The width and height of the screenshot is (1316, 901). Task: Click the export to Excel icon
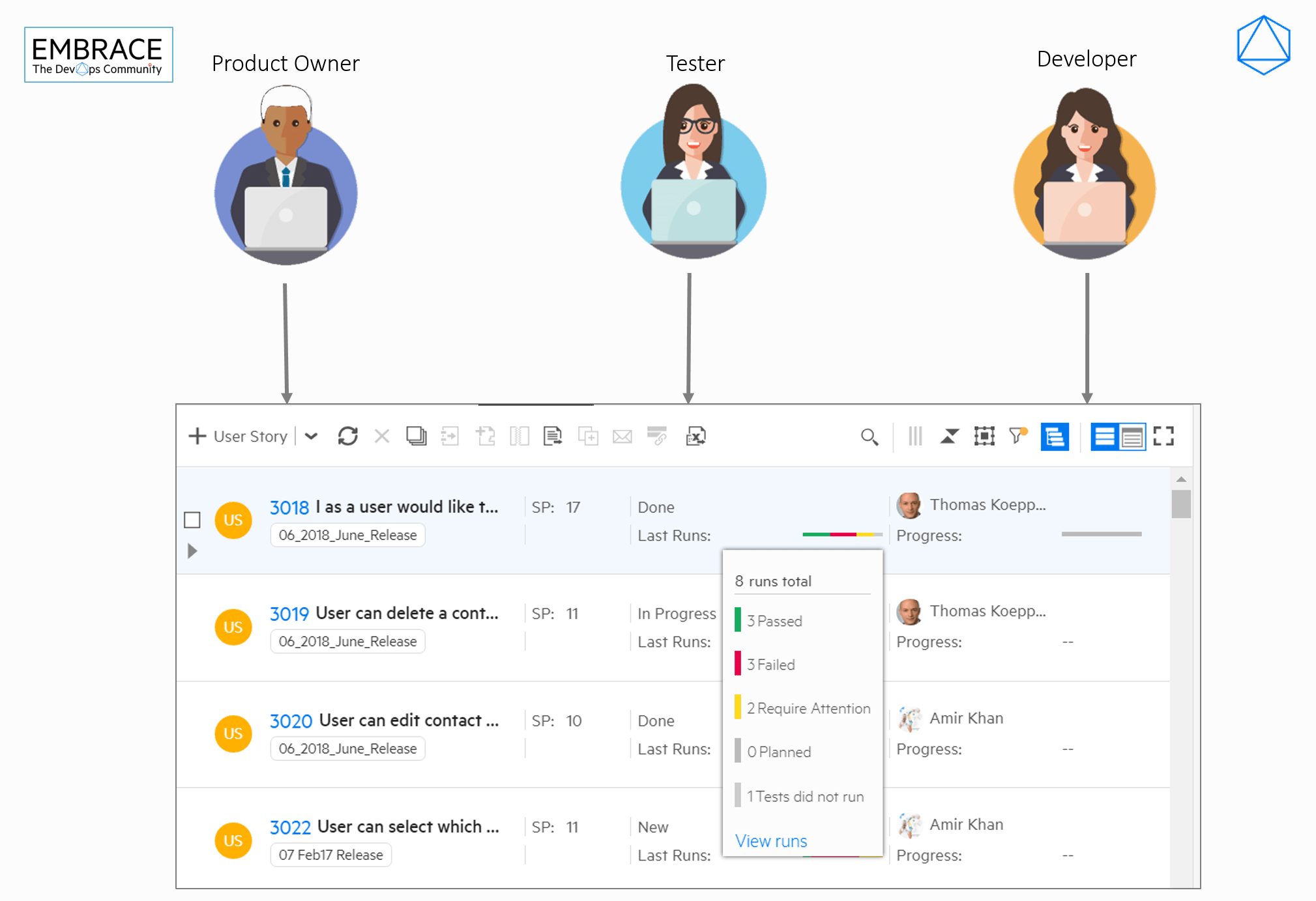tap(695, 436)
